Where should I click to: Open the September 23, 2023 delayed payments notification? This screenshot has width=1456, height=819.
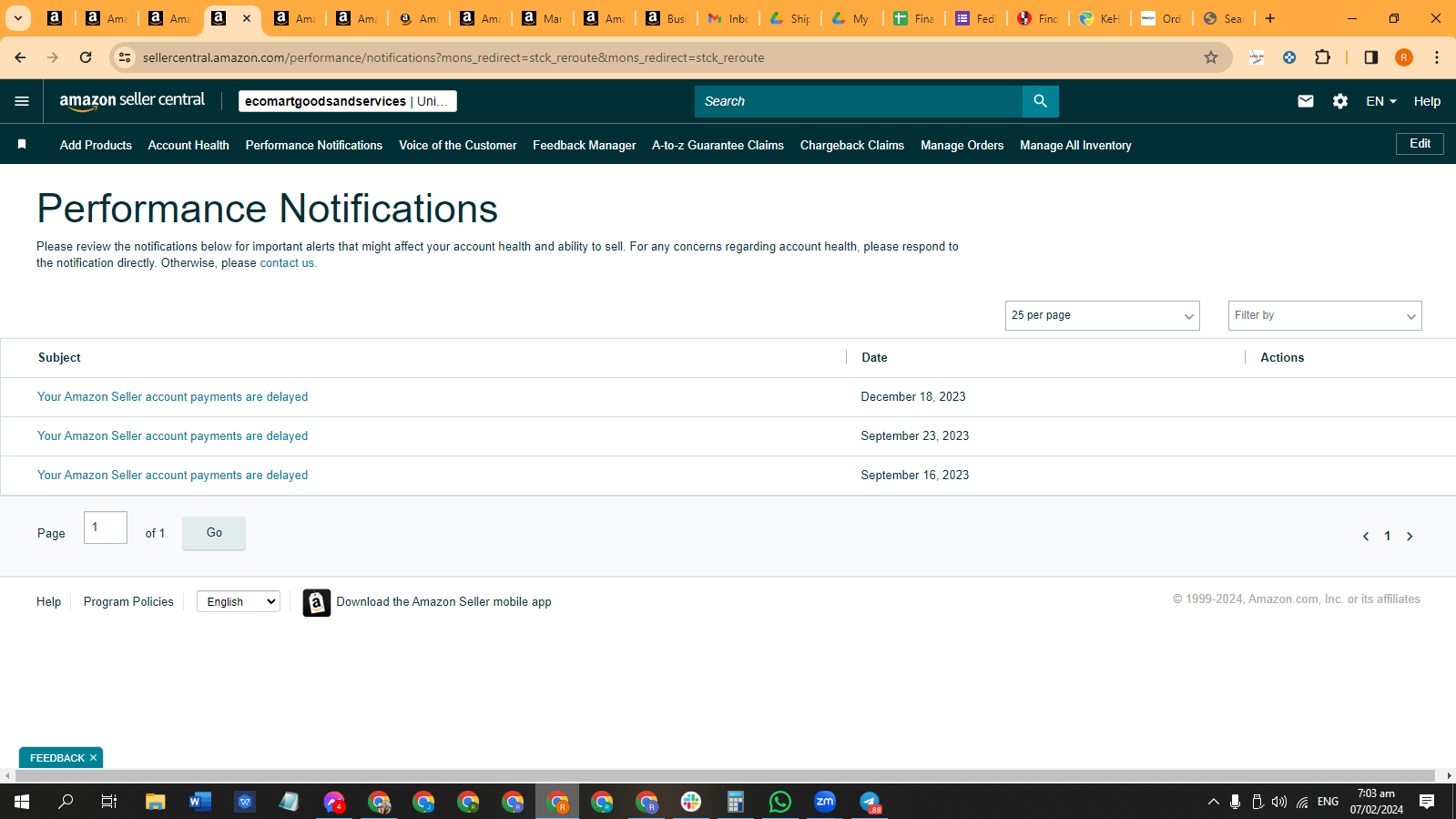[x=173, y=436]
